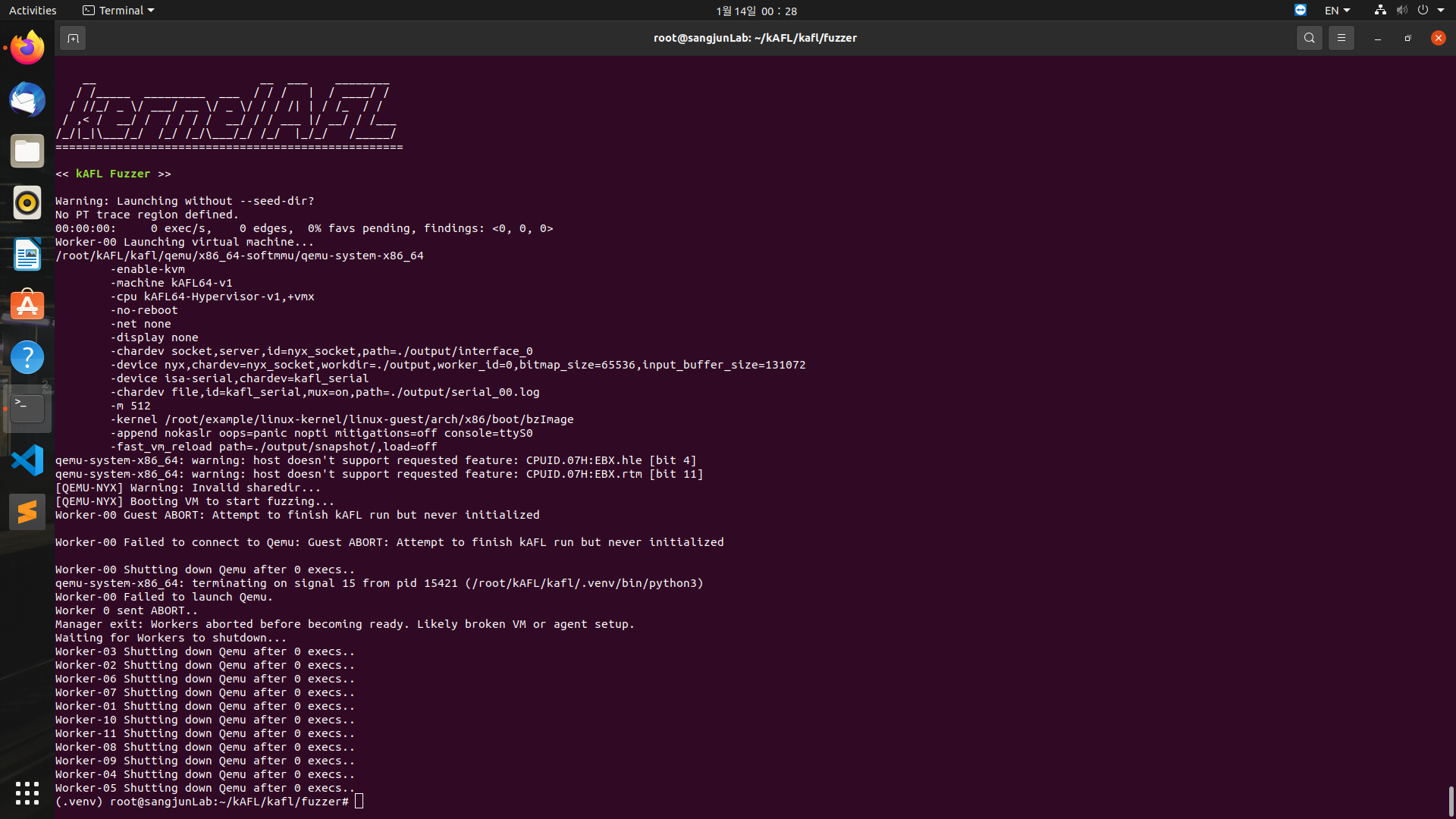Screen dimensions: 1456x819
Task: Open the Files file manager
Action: (x=27, y=151)
